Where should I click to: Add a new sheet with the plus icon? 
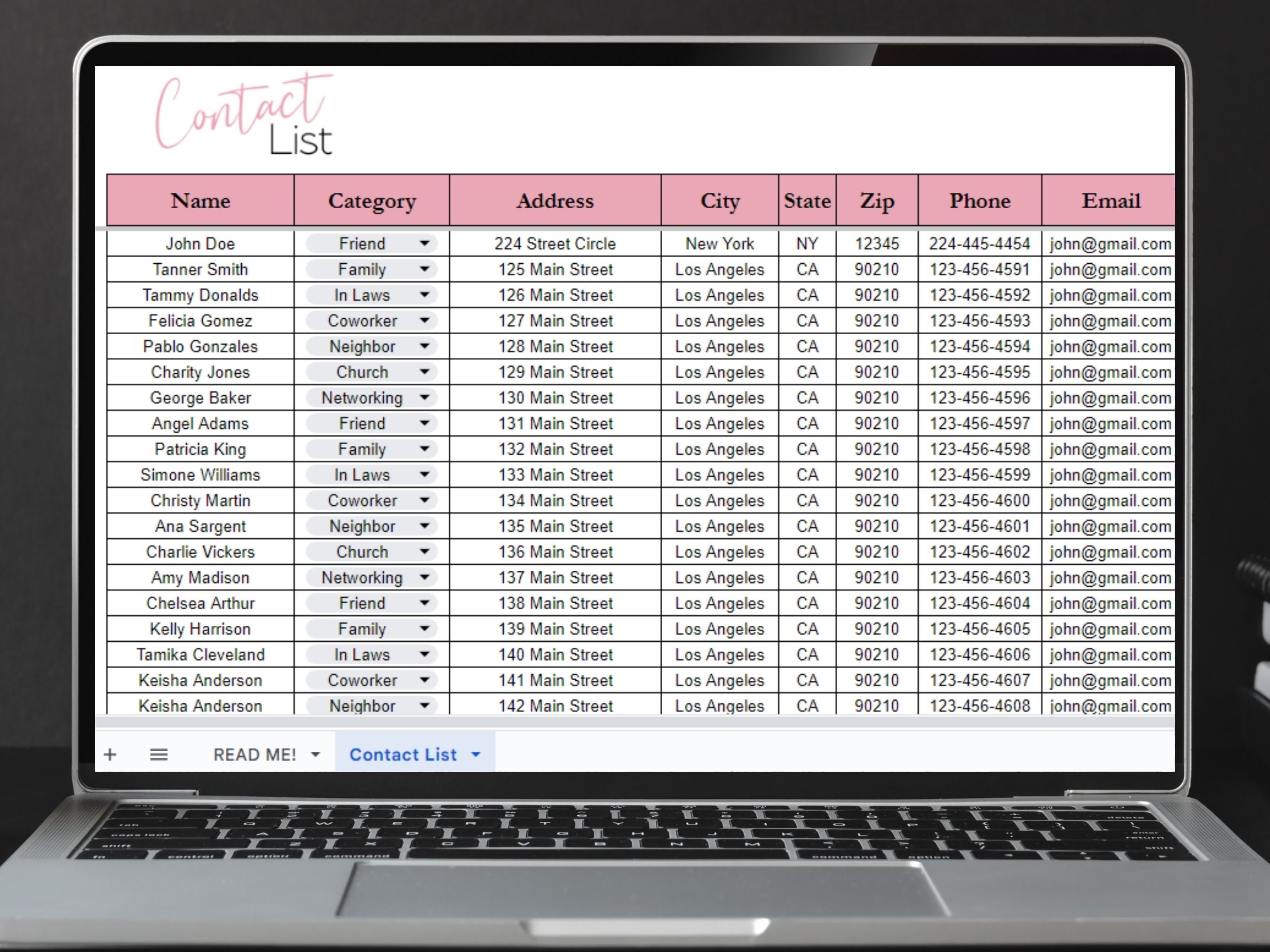[110, 754]
